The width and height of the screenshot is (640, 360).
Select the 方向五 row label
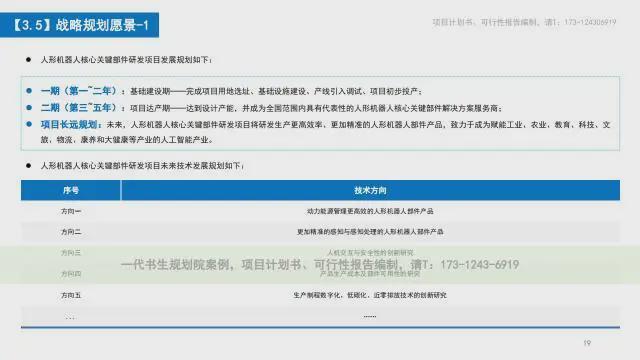(71, 295)
